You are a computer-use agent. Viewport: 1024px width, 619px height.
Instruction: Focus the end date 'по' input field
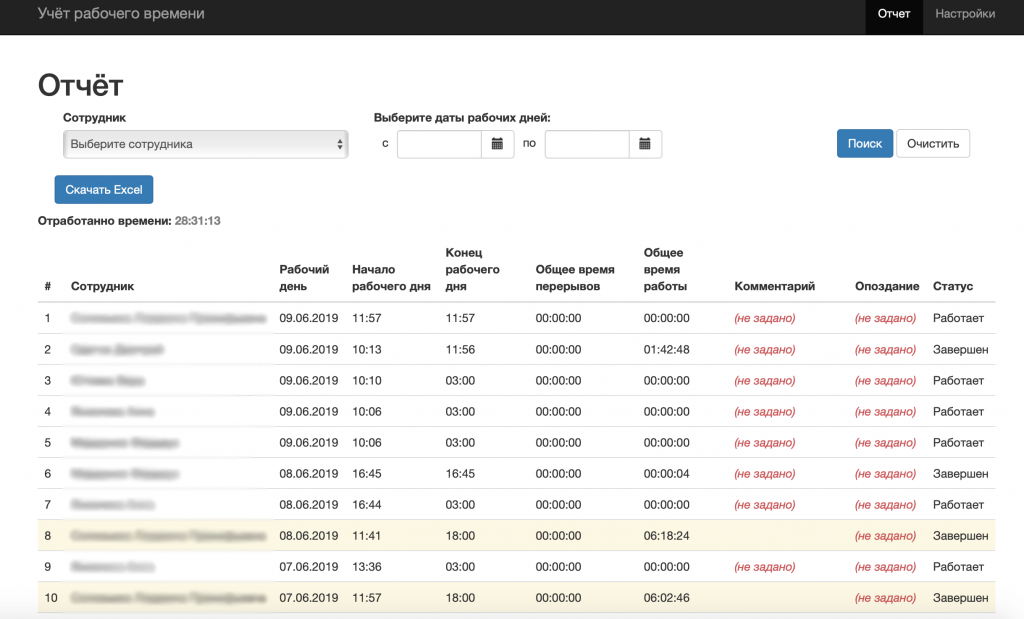point(587,144)
